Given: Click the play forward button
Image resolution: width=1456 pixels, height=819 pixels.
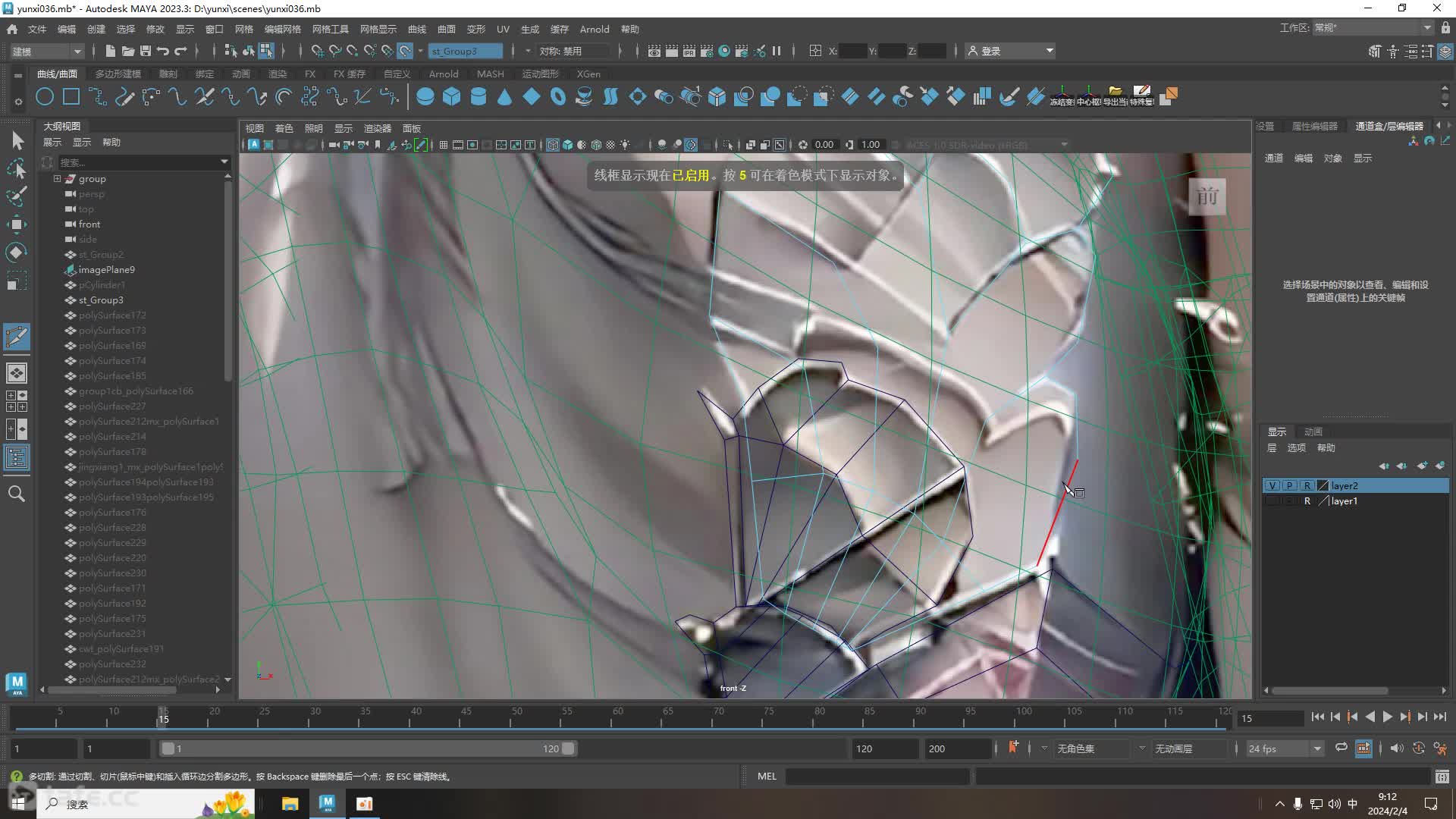Looking at the screenshot, I should coord(1387,717).
